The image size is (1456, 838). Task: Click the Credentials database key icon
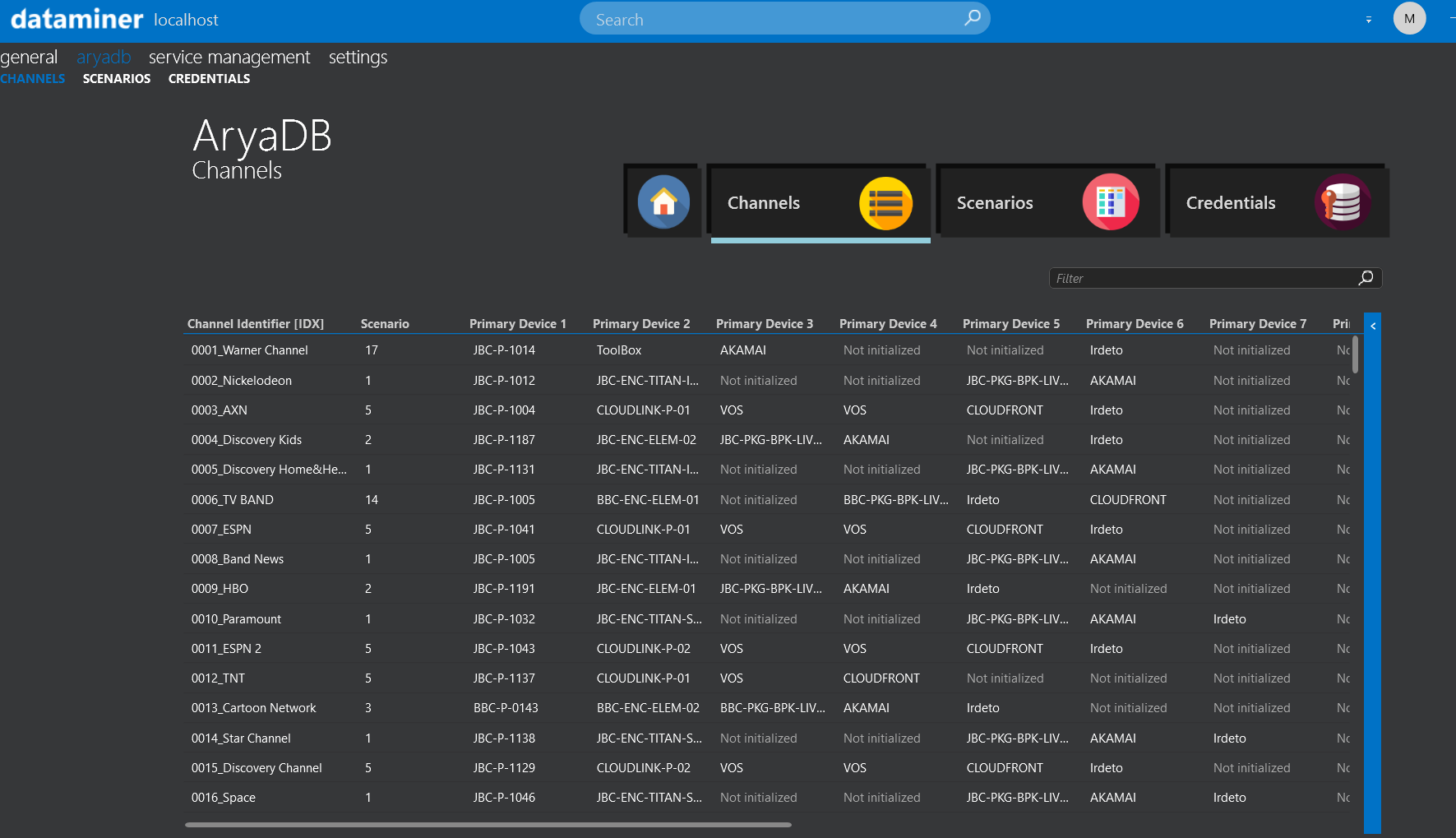[1342, 202]
